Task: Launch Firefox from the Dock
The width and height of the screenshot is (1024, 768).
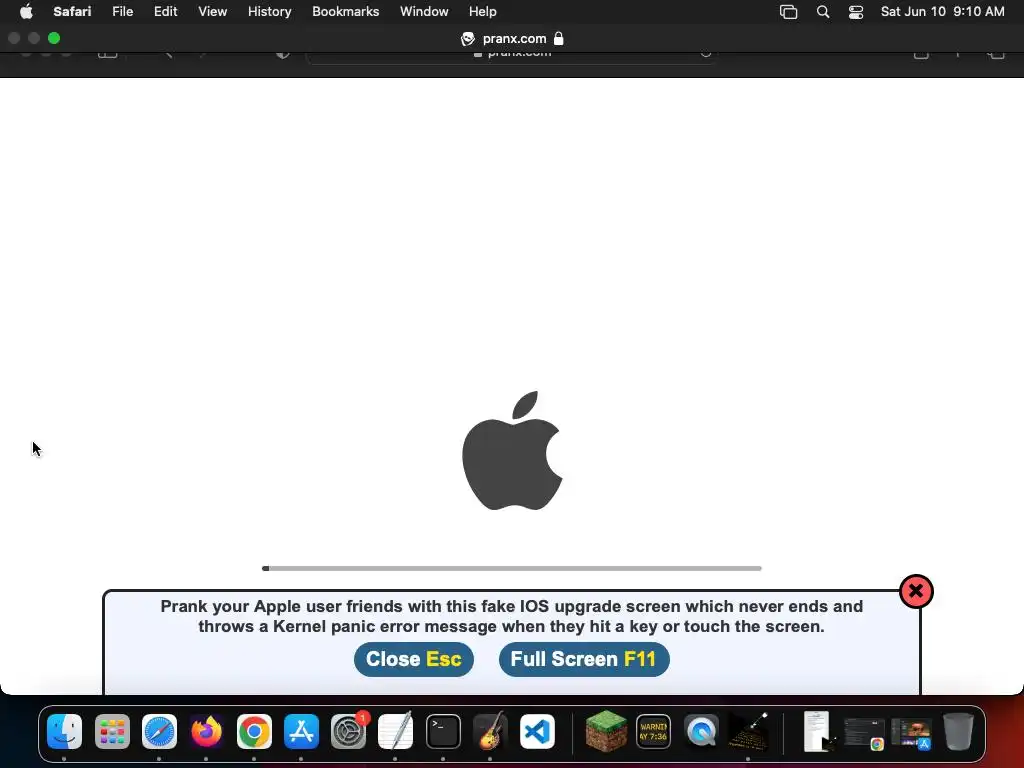Action: [206, 731]
